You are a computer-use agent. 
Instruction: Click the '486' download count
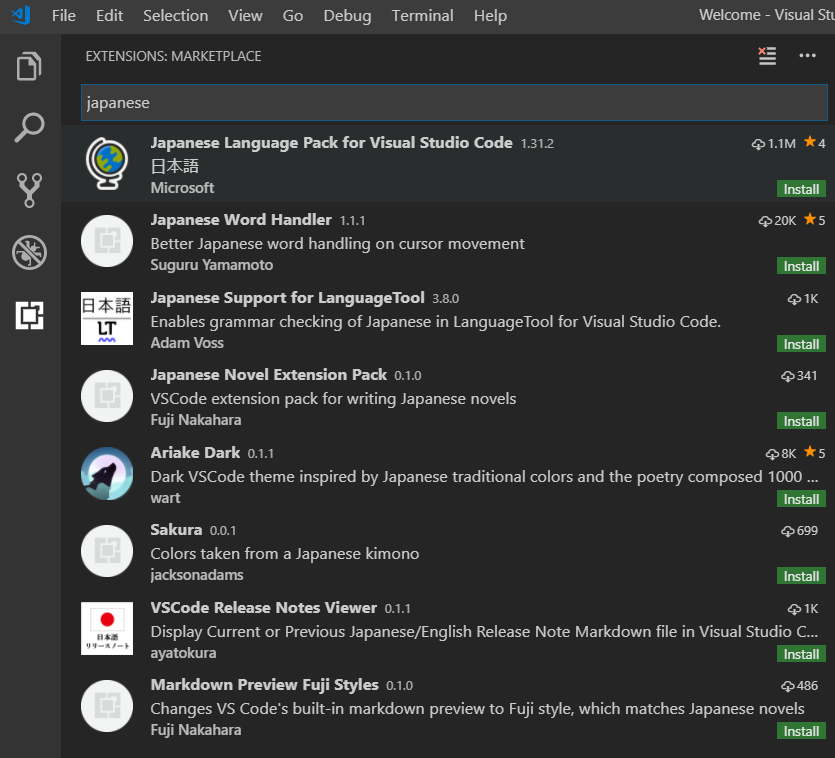799,686
